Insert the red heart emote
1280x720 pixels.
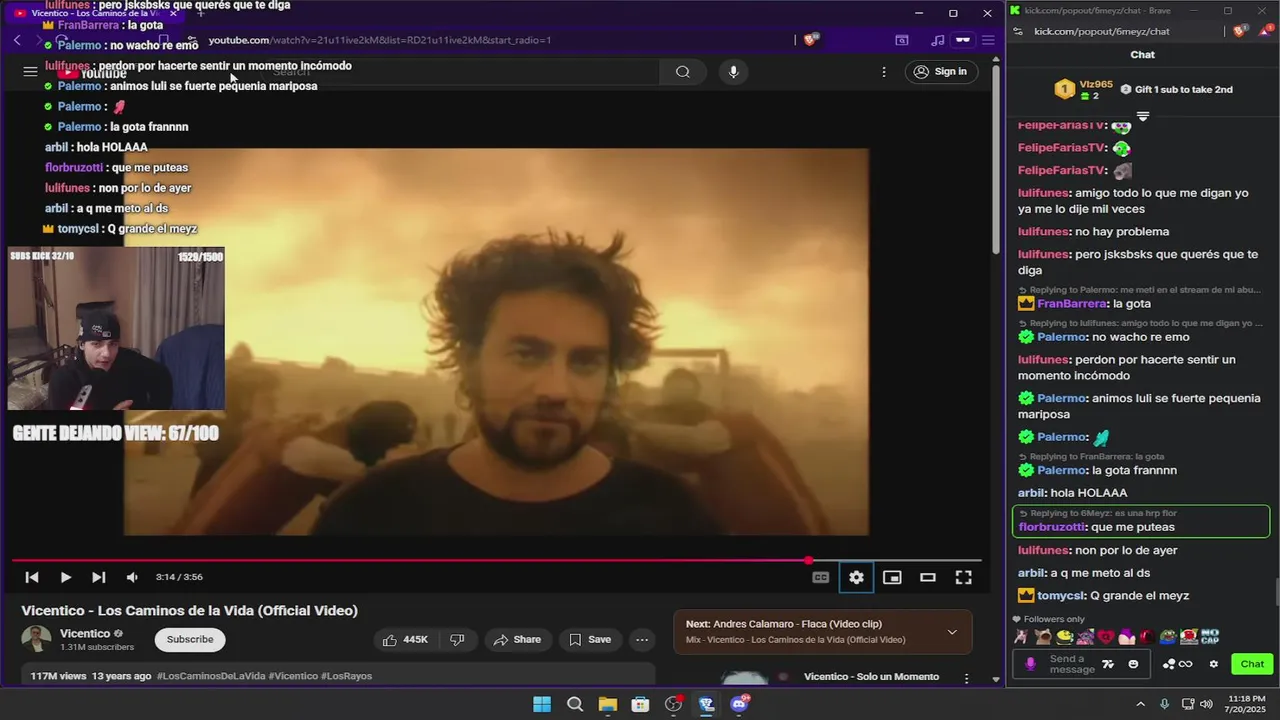[1105, 637]
